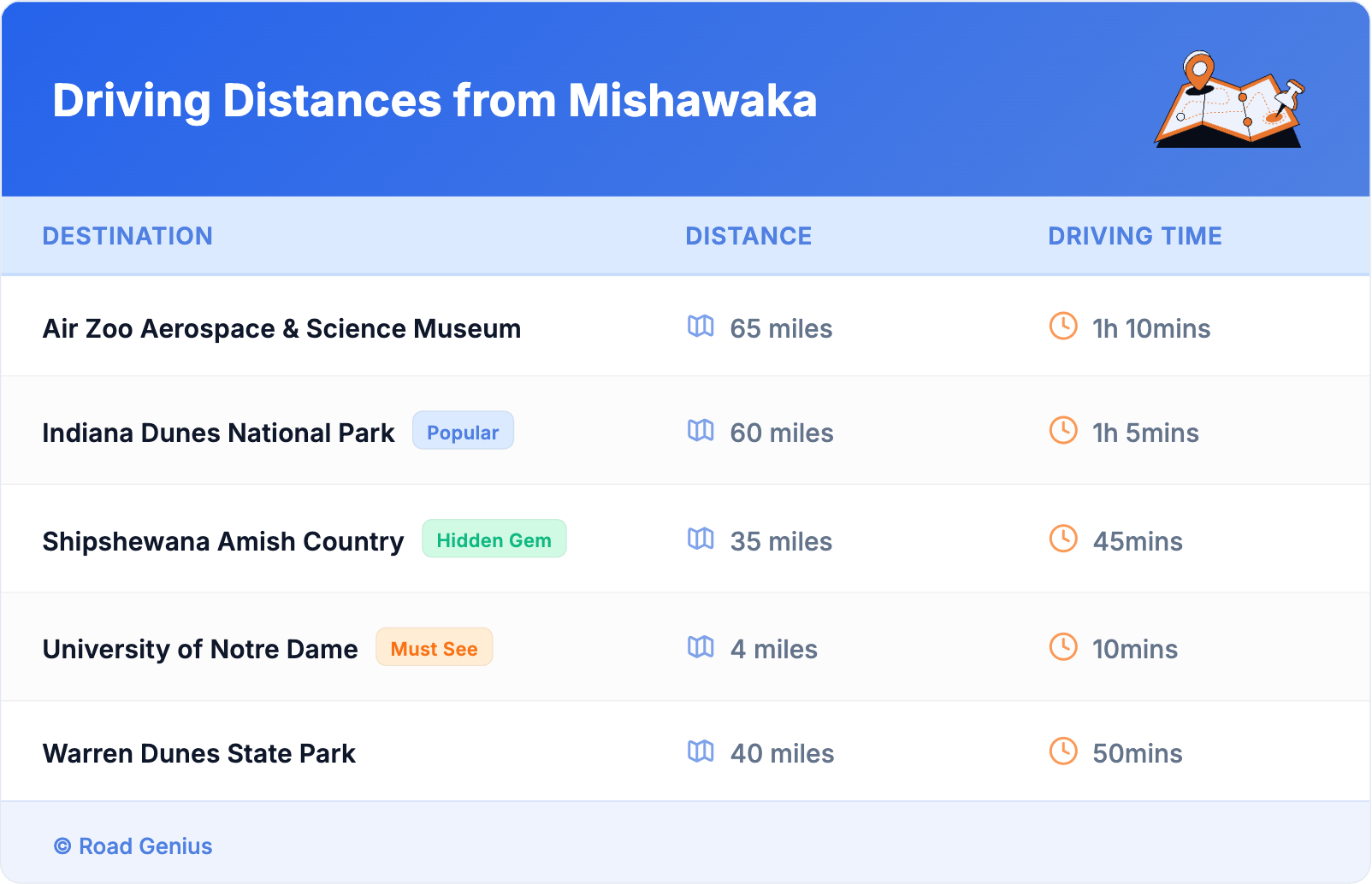The width and height of the screenshot is (1372, 884).
Task: Select the Popular badge
Action: click(463, 431)
